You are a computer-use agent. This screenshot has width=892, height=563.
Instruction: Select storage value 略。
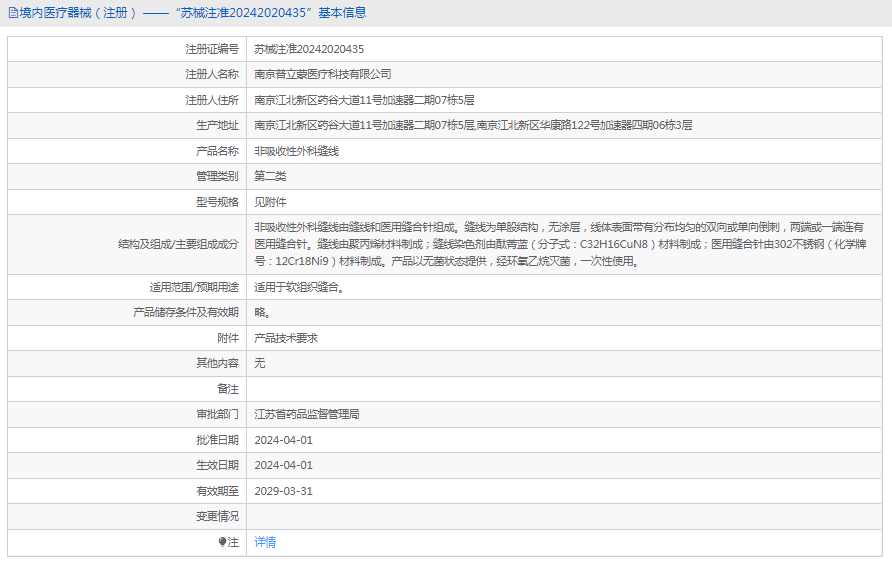click(262, 312)
